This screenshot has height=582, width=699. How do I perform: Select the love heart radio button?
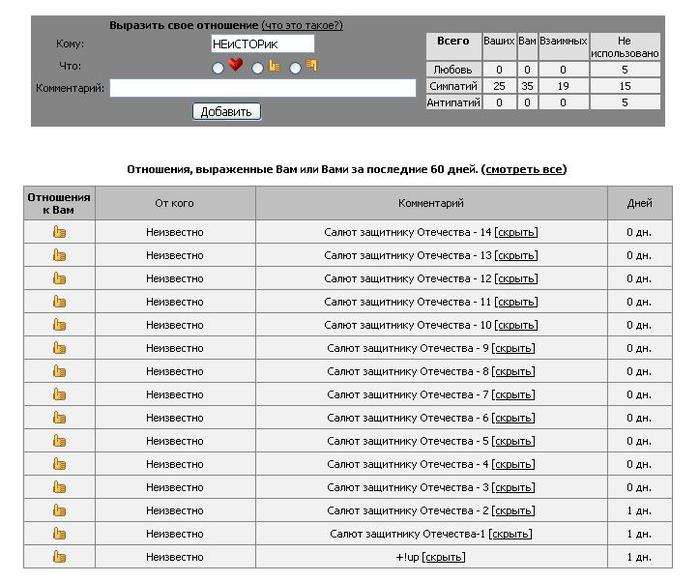(218, 68)
